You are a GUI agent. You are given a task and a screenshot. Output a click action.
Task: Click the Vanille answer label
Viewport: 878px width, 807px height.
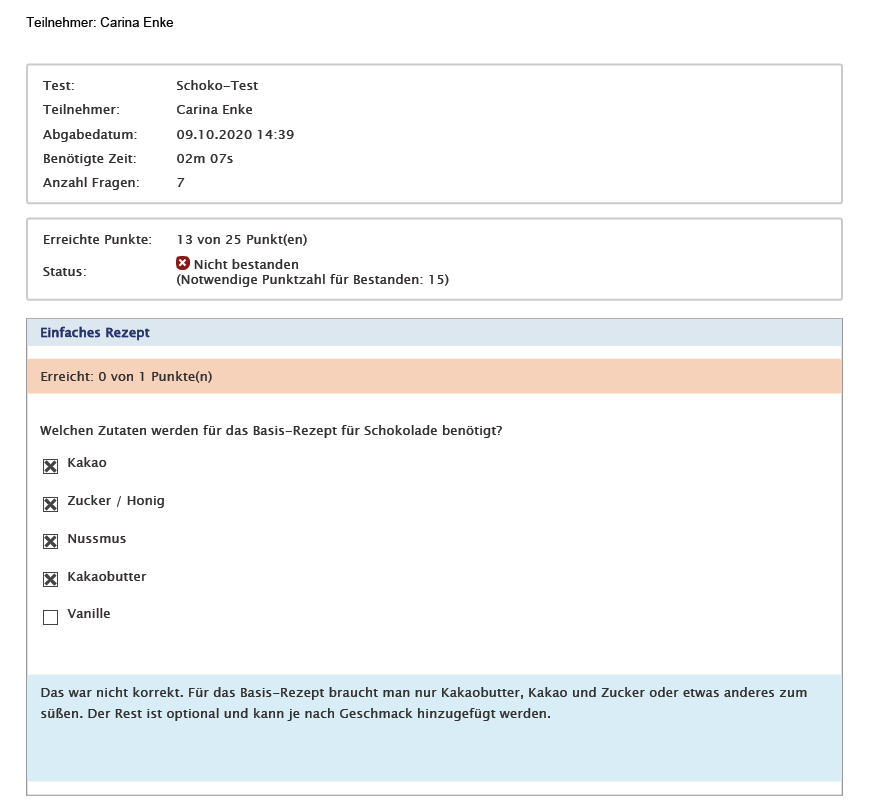[x=88, y=614]
